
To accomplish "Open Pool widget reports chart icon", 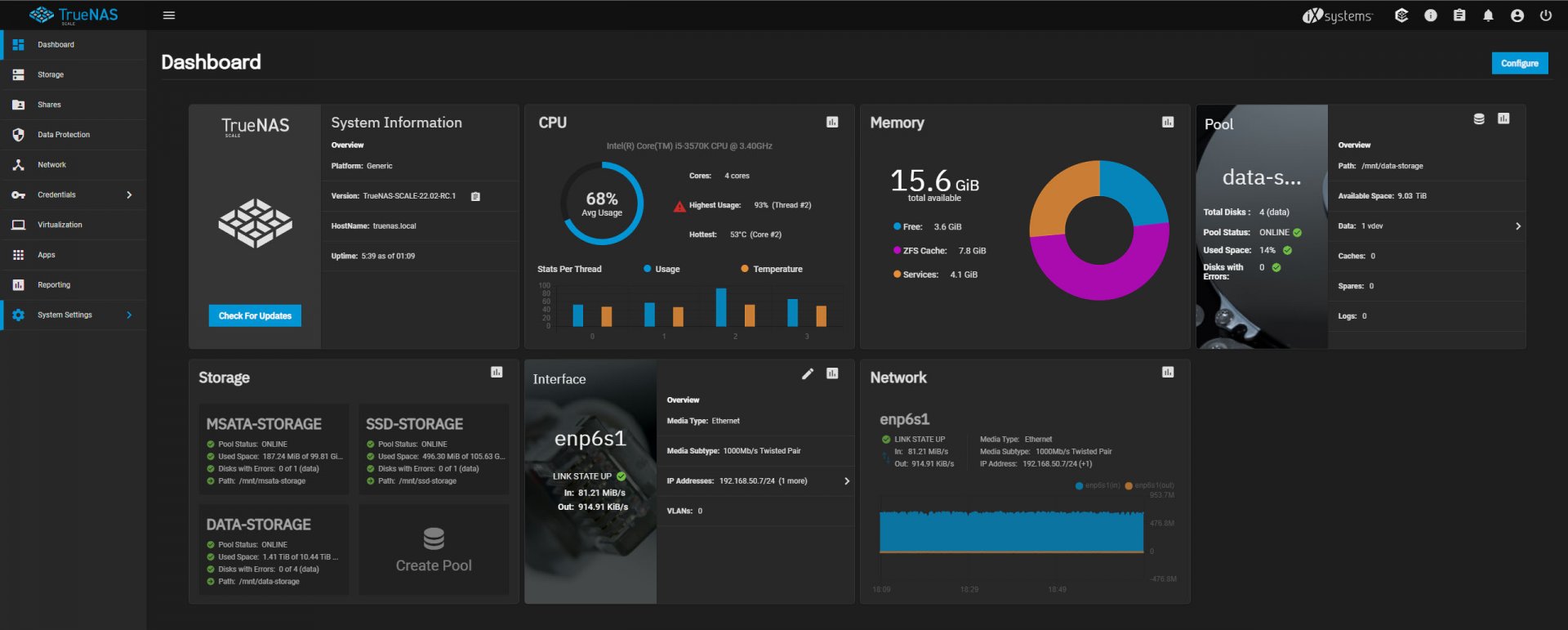I will [1503, 118].
